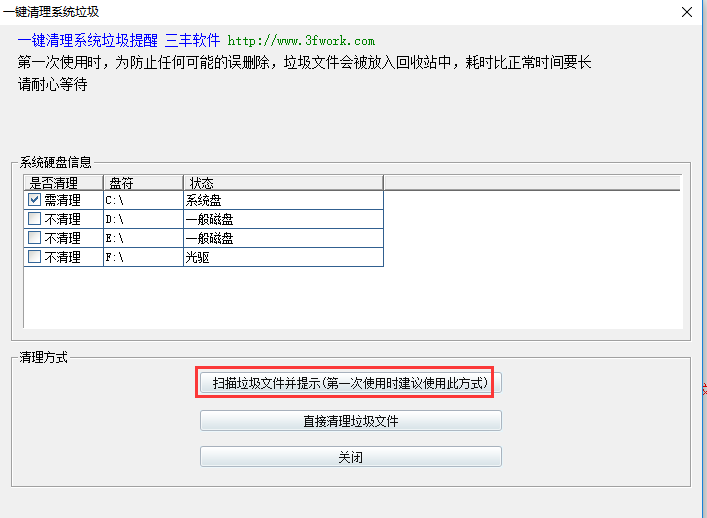Click the 一键清理系统垃圾提醒 三丰软件 heading
The width and height of the screenshot is (707, 518).
[119, 41]
